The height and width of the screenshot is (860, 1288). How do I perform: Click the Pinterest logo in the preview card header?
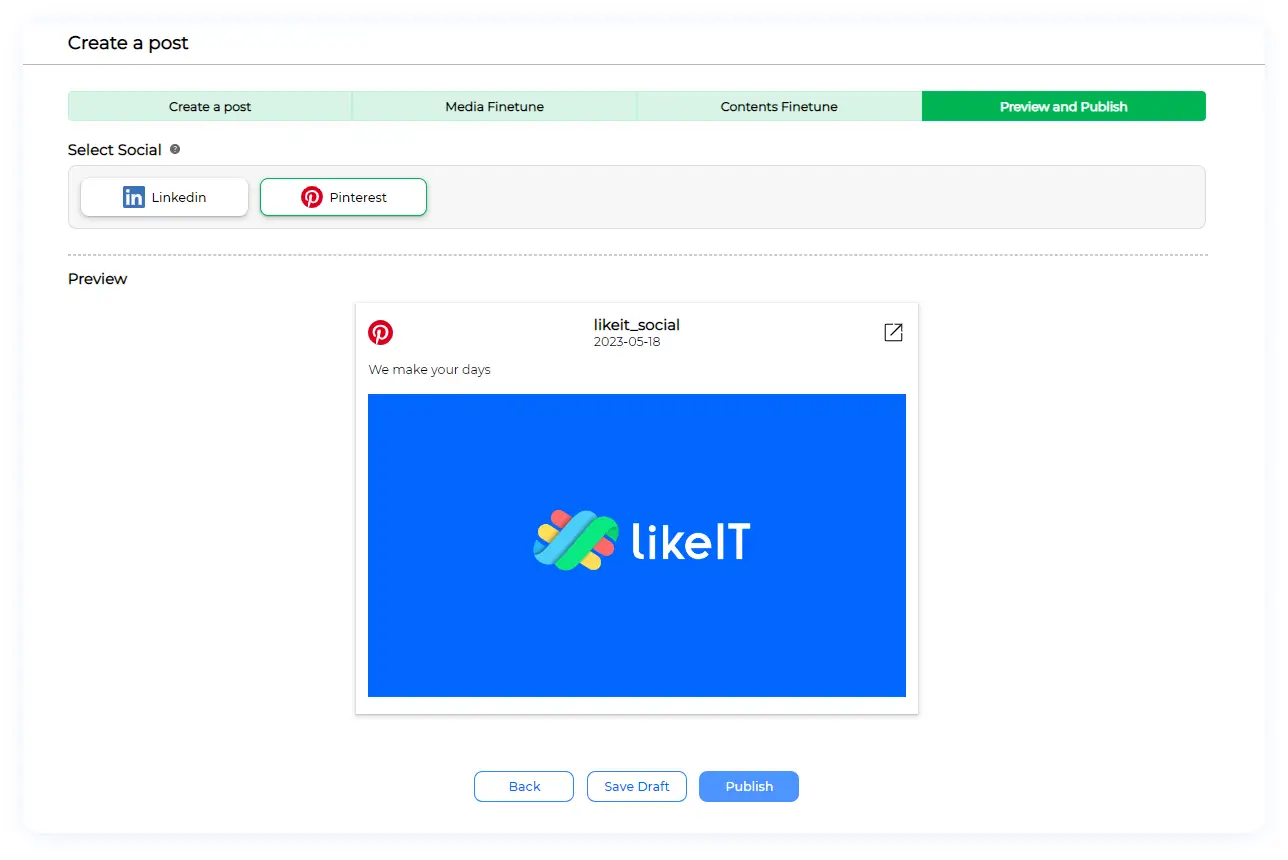380,333
